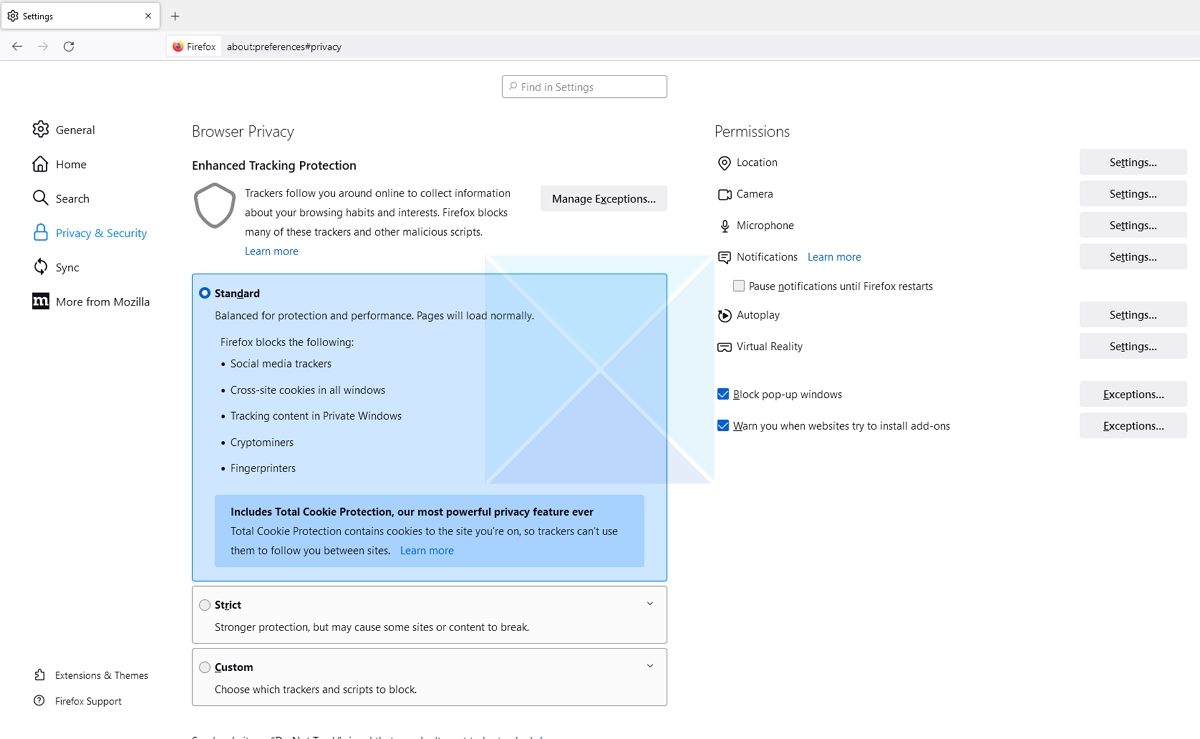Open Virtual Reality Settings button
Viewport: 1200px width, 739px height.
1133,346
